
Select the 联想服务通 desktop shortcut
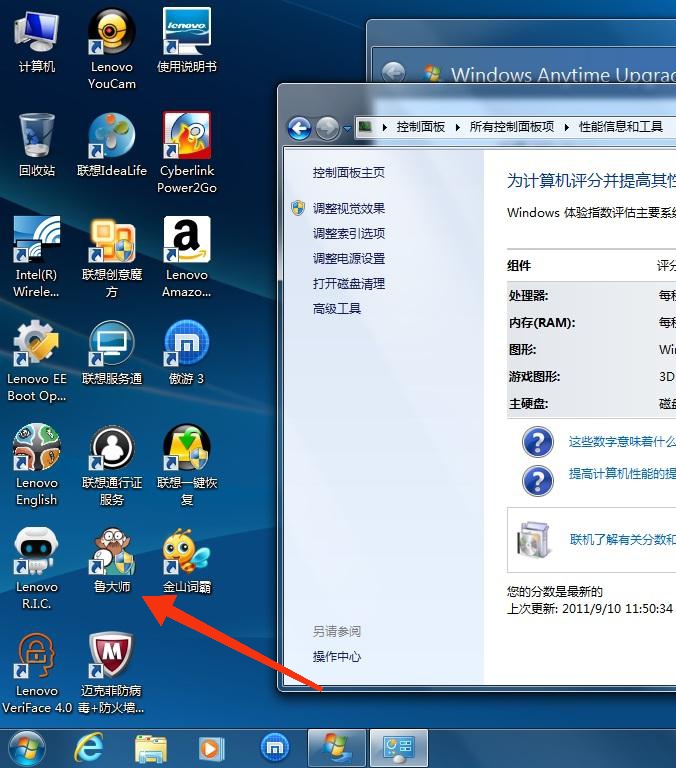tap(112, 354)
